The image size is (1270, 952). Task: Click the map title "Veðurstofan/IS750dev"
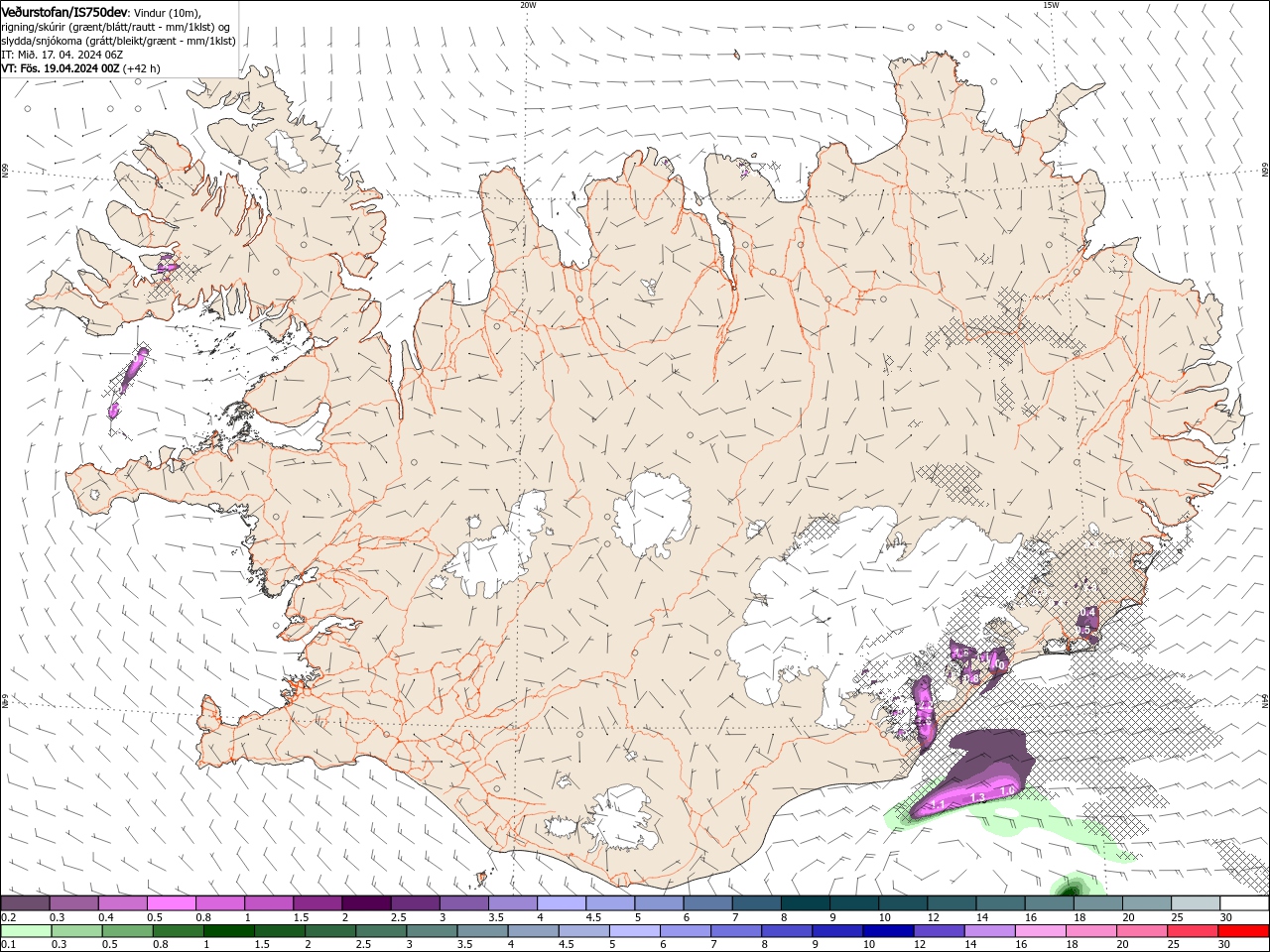(x=64, y=11)
